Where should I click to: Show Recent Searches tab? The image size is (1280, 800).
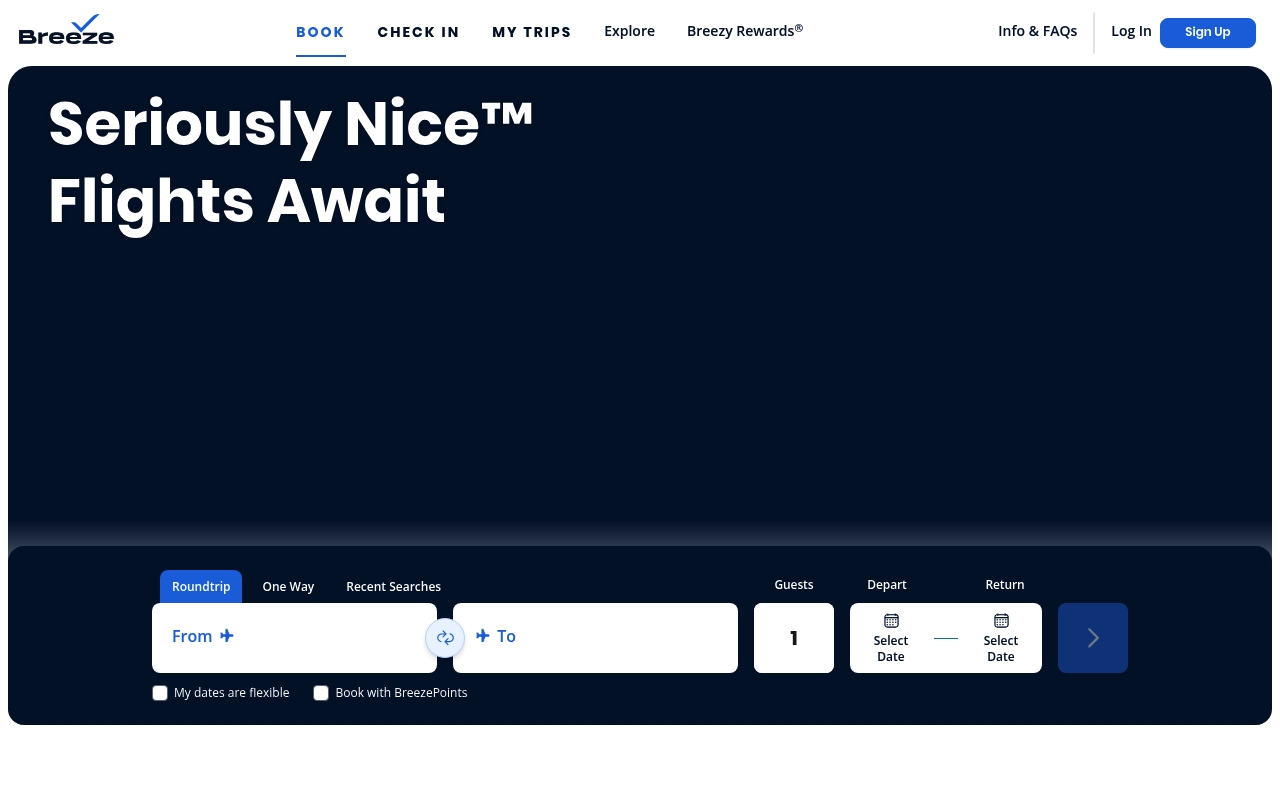(x=393, y=587)
